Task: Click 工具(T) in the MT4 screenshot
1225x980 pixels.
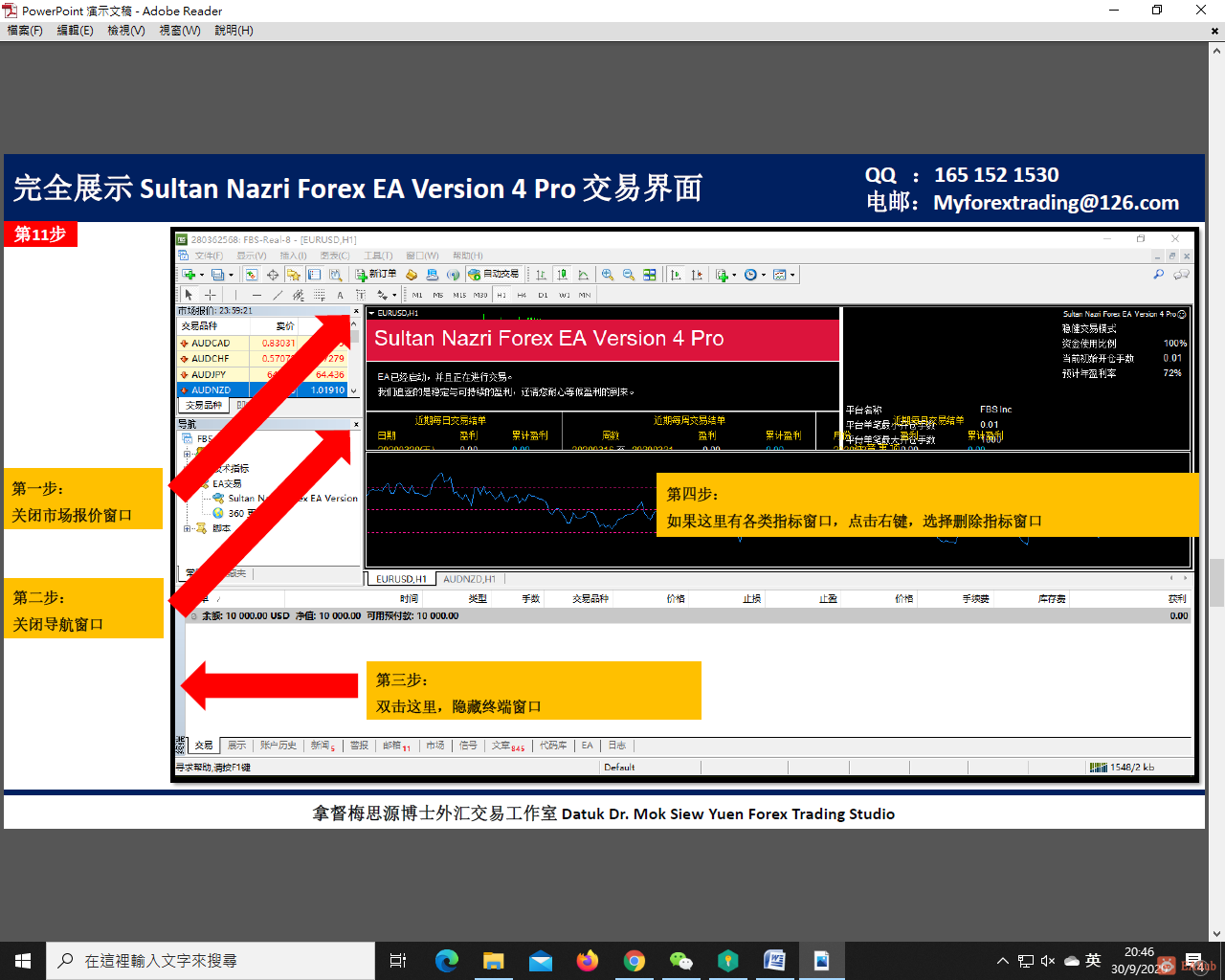Action: (x=378, y=256)
